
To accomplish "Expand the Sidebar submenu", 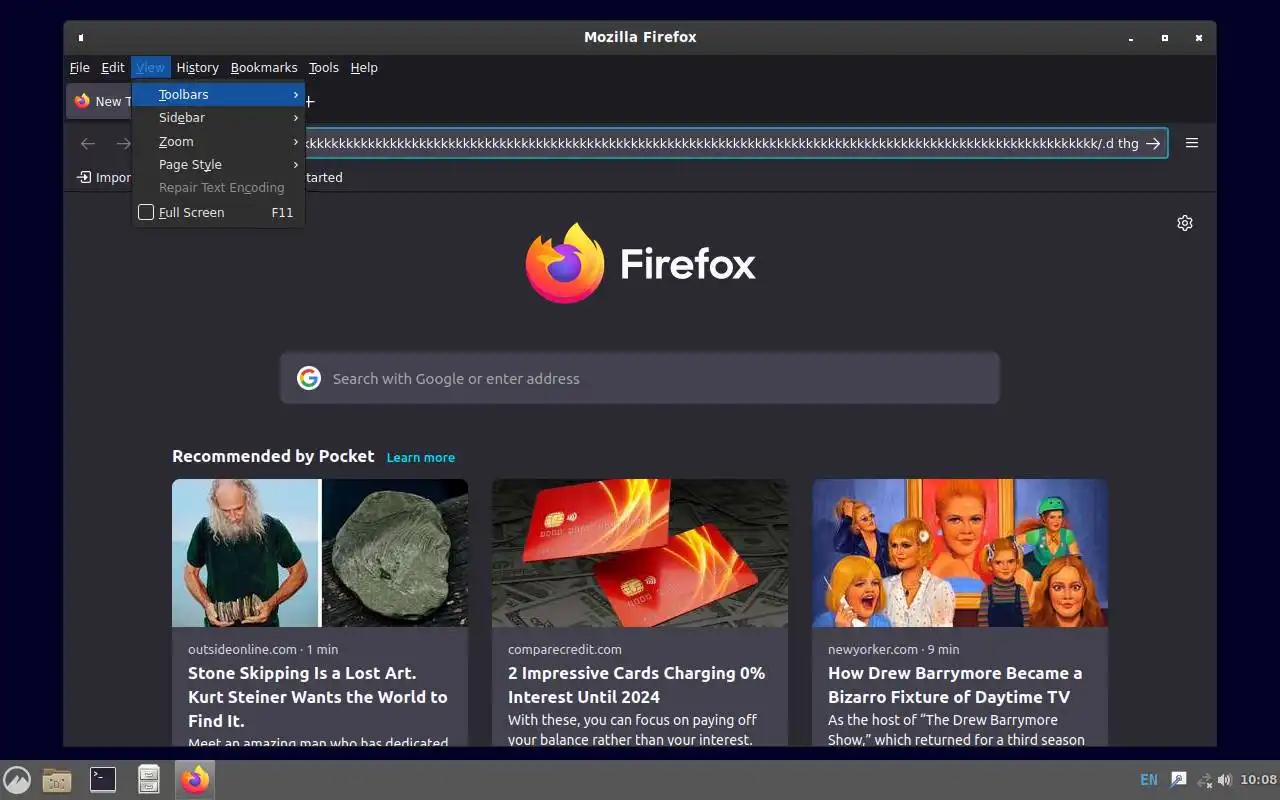I will 218,117.
